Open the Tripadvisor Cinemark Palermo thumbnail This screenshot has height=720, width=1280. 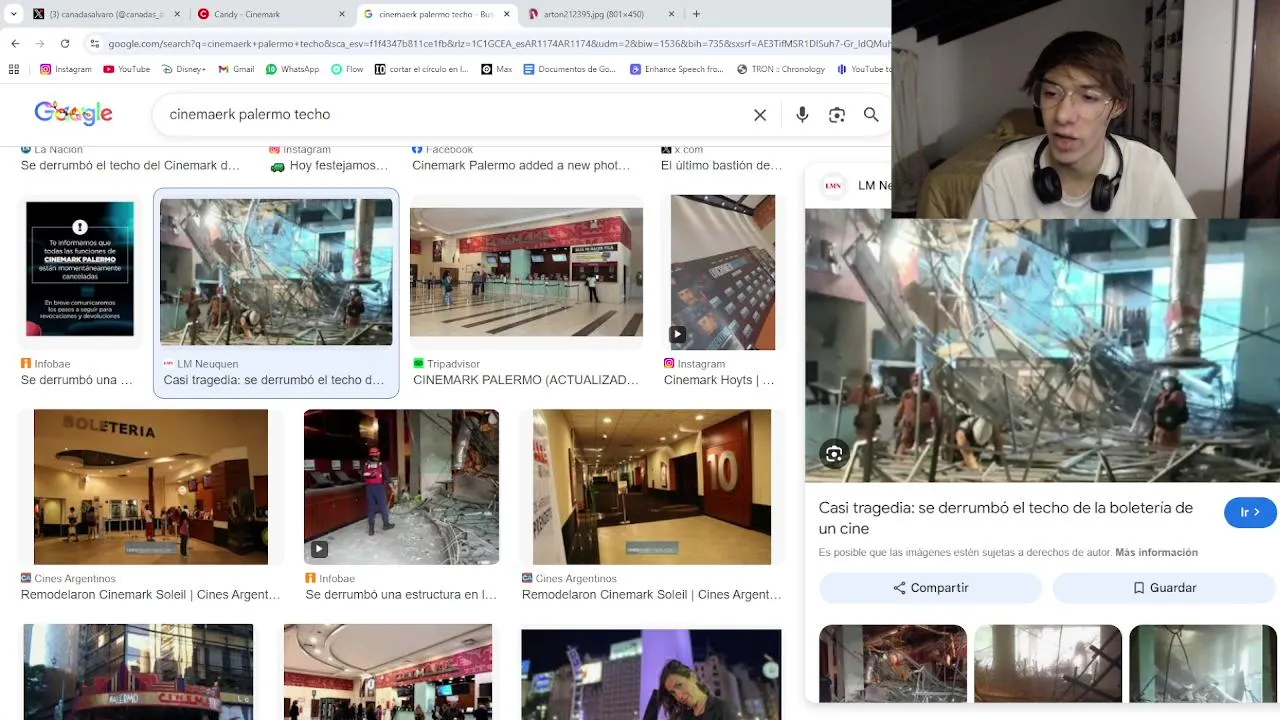tap(526, 272)
